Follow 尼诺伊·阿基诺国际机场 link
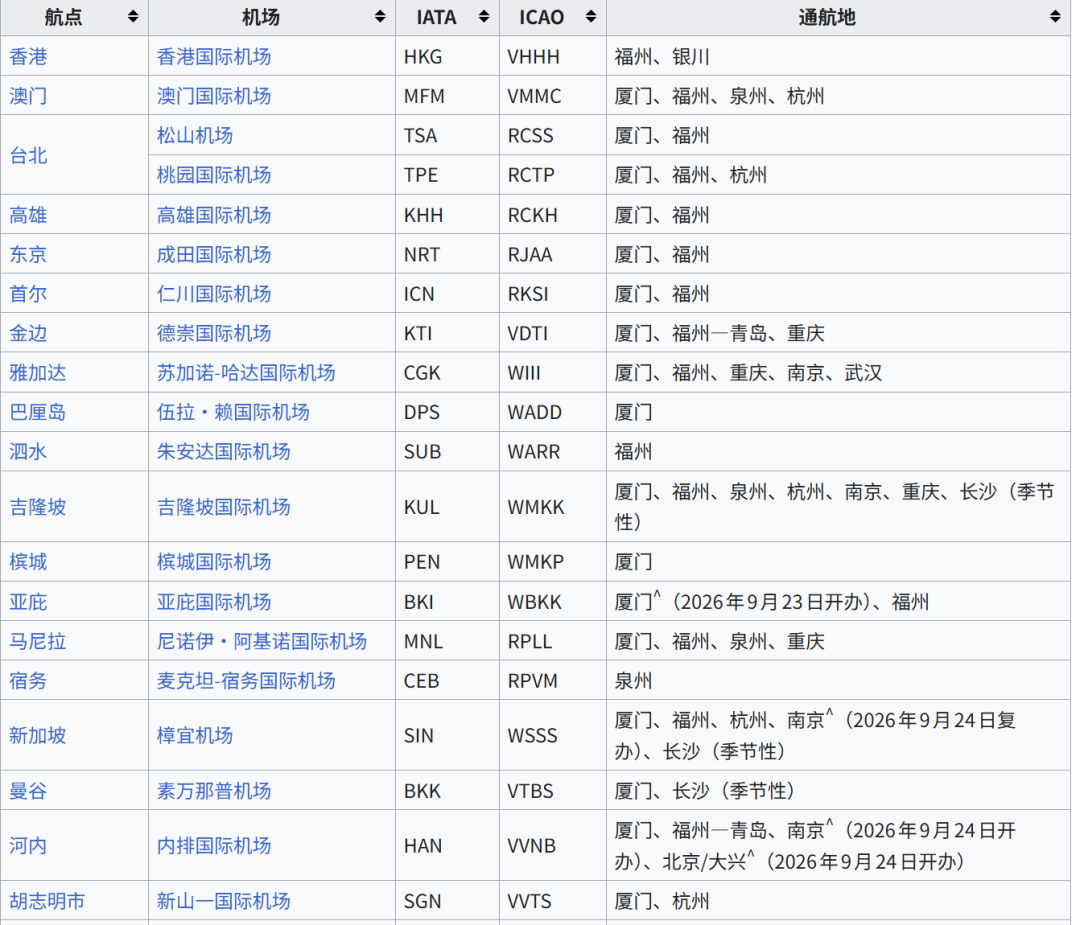The height and width of the screenshot is (925, 1080). (262, 641)
